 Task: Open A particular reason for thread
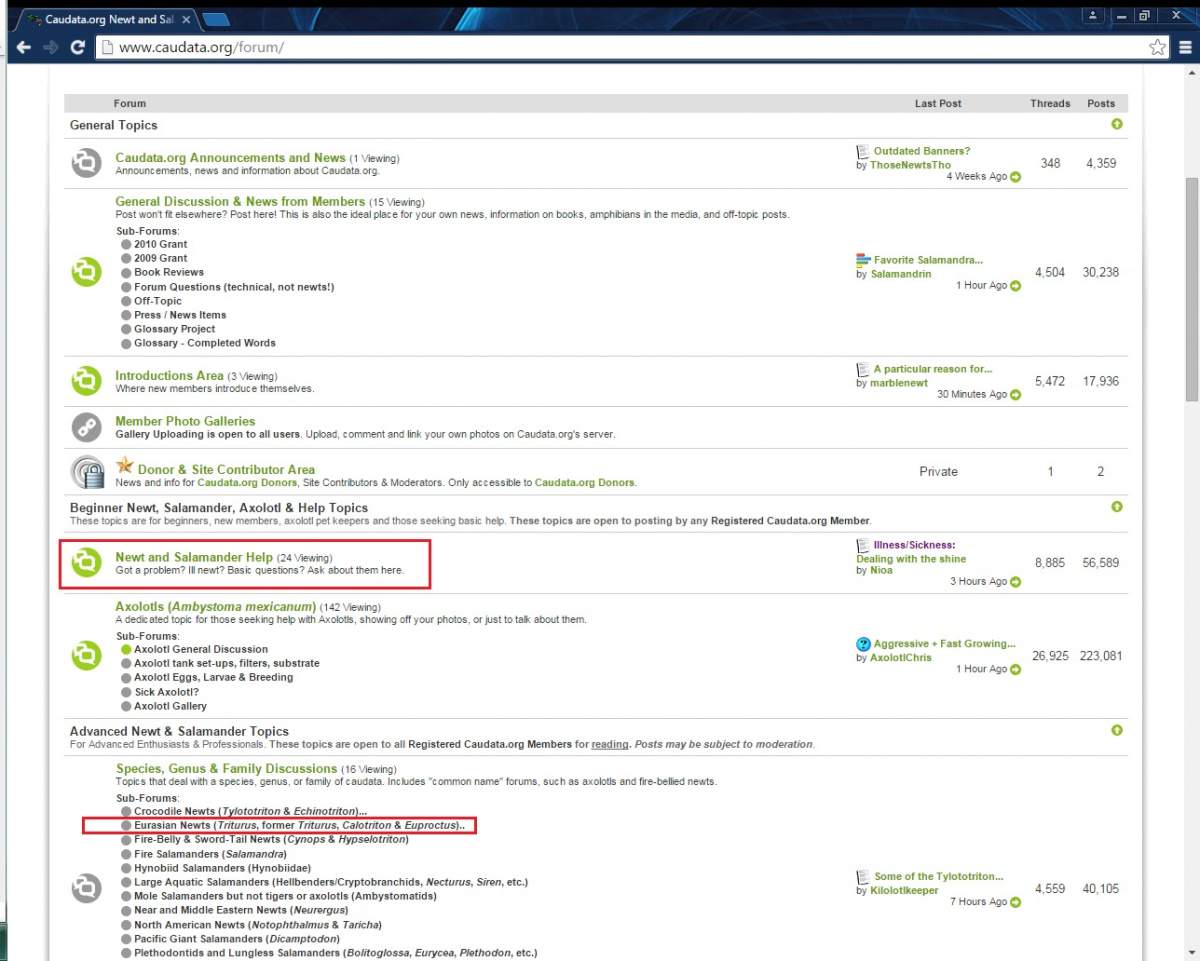click(x=933, y=369)
